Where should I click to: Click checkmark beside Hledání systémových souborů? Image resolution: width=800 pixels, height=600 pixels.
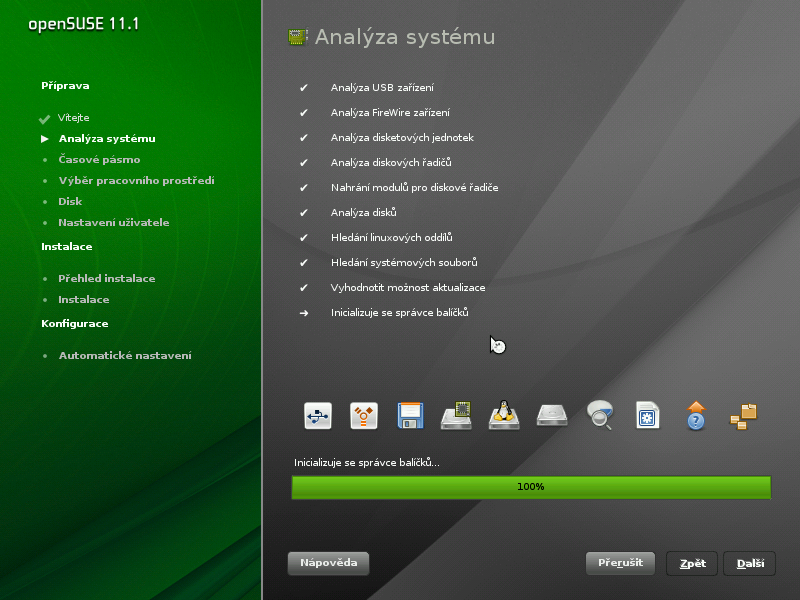304,263
